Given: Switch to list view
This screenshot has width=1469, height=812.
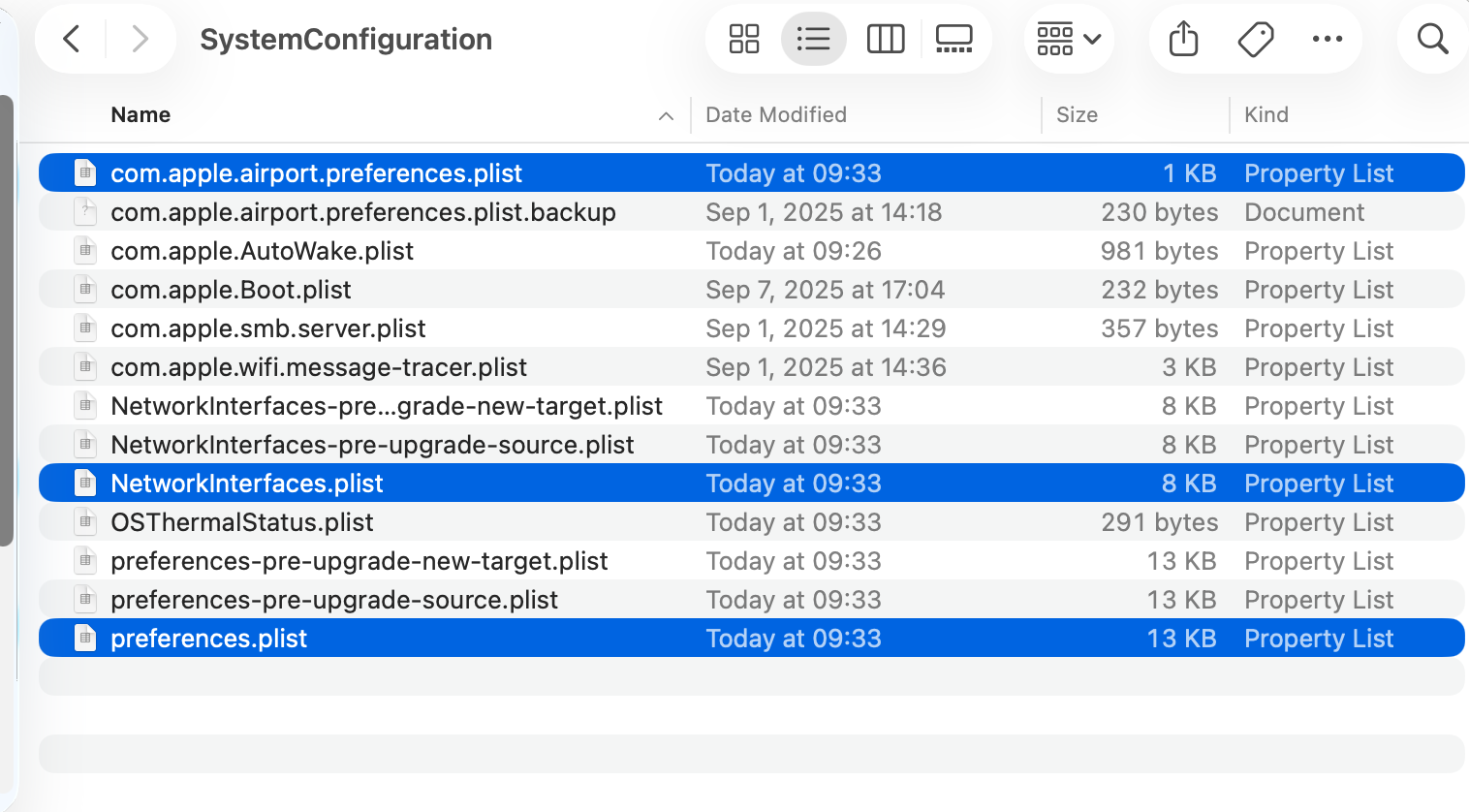Looking at the screenshot, I should pyautogui.click(x=813, y=40).
